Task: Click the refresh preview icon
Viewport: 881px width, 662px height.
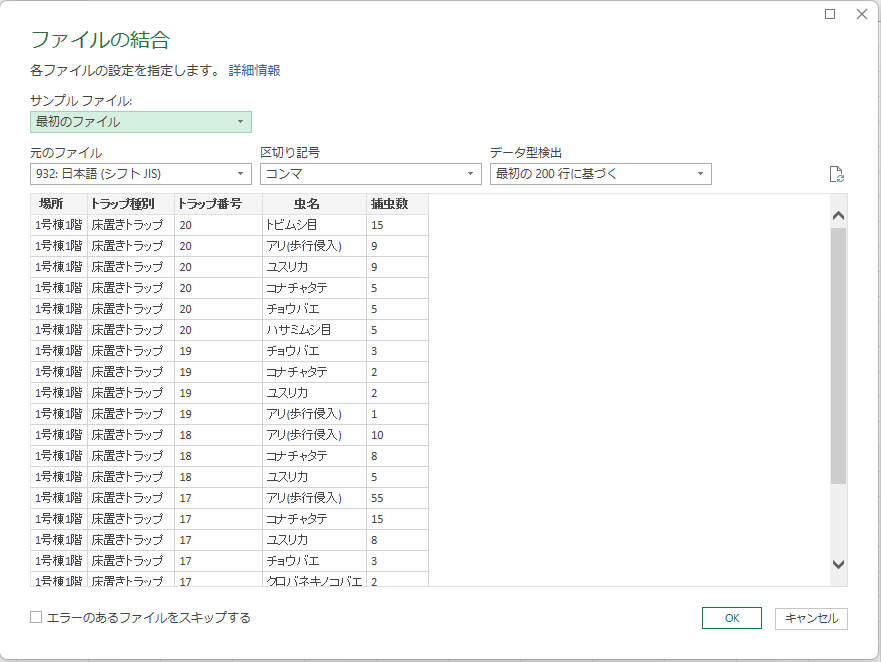Action: coord(837,175)
